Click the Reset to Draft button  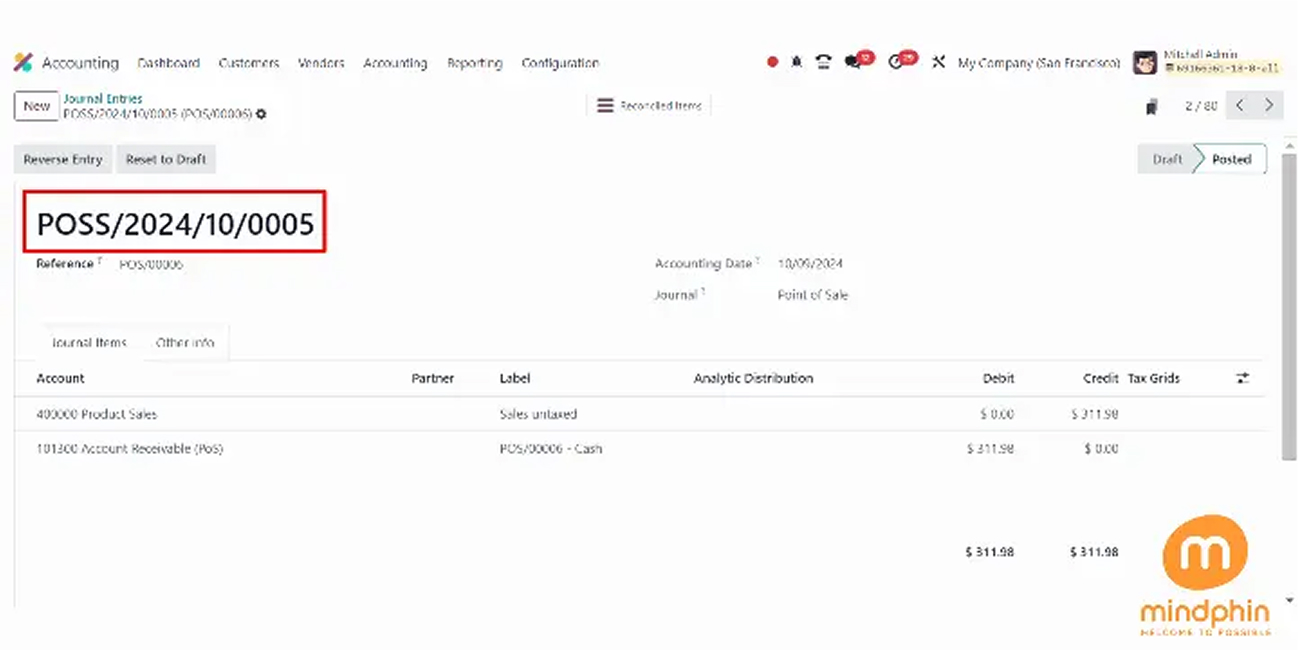pyautogui.click(x=166, y=159)
